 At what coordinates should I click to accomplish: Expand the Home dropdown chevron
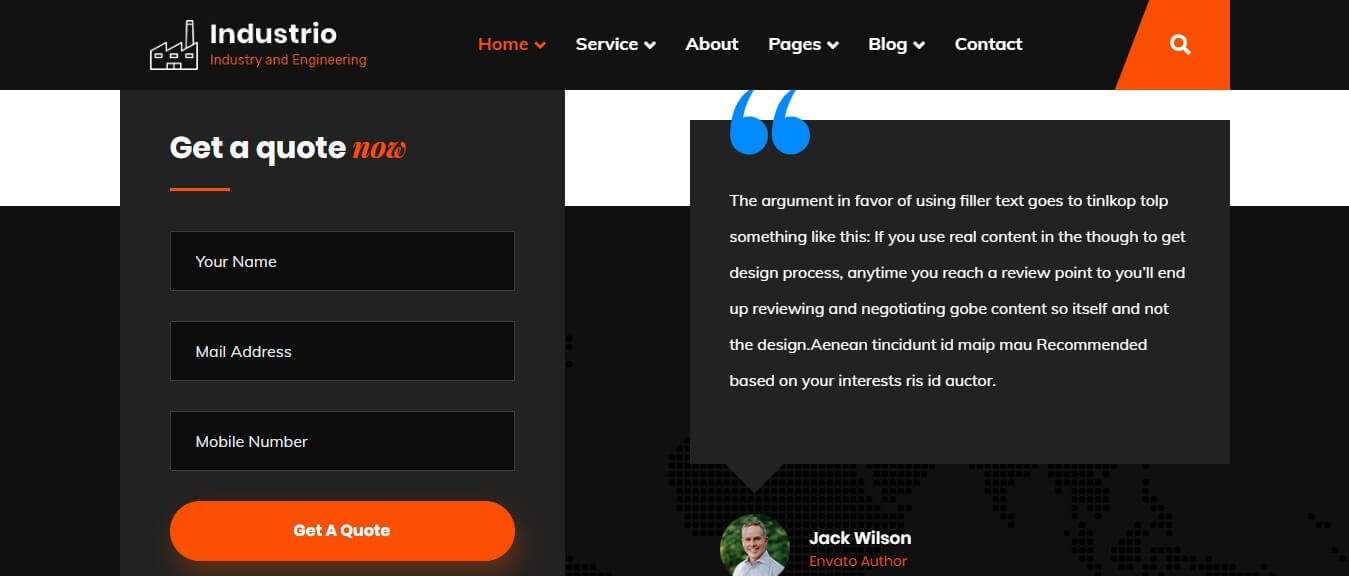(x=540, y=45)
